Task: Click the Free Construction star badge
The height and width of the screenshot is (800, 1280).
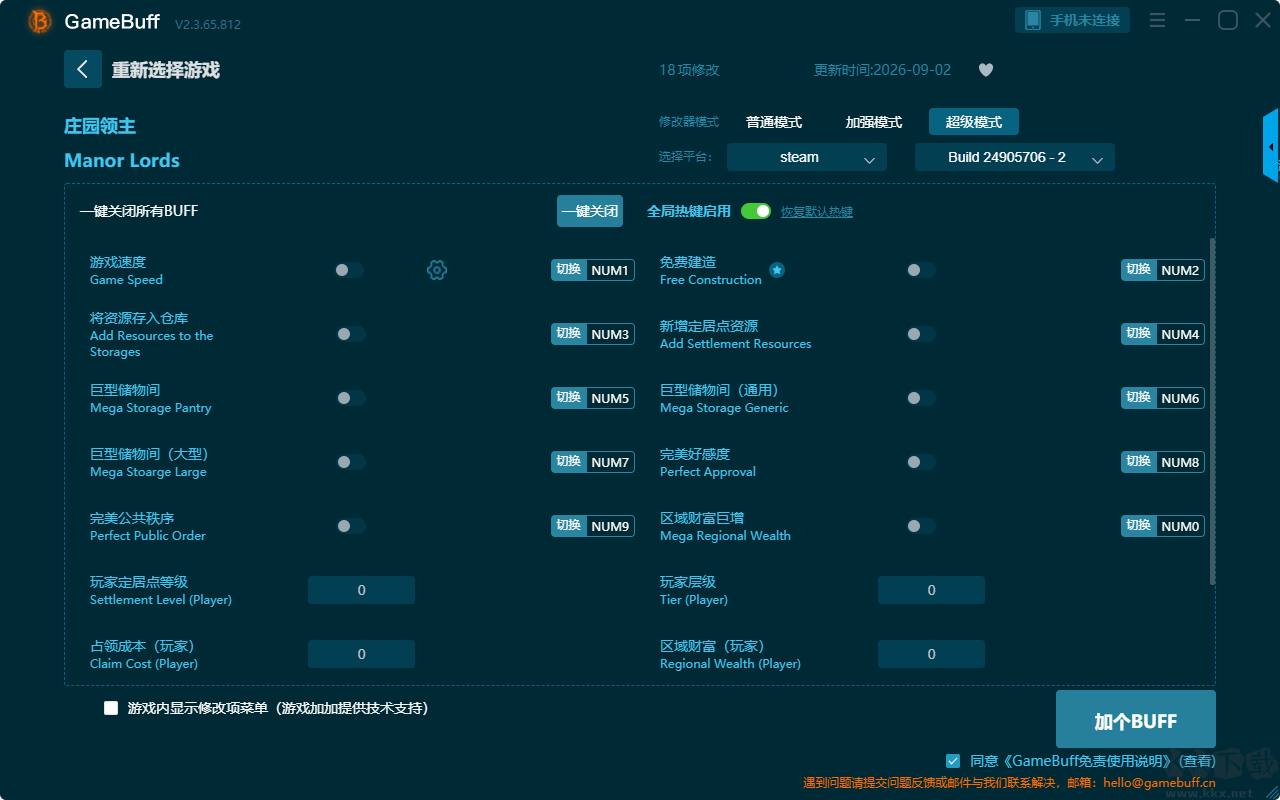Action: click(x=777, y=270)
